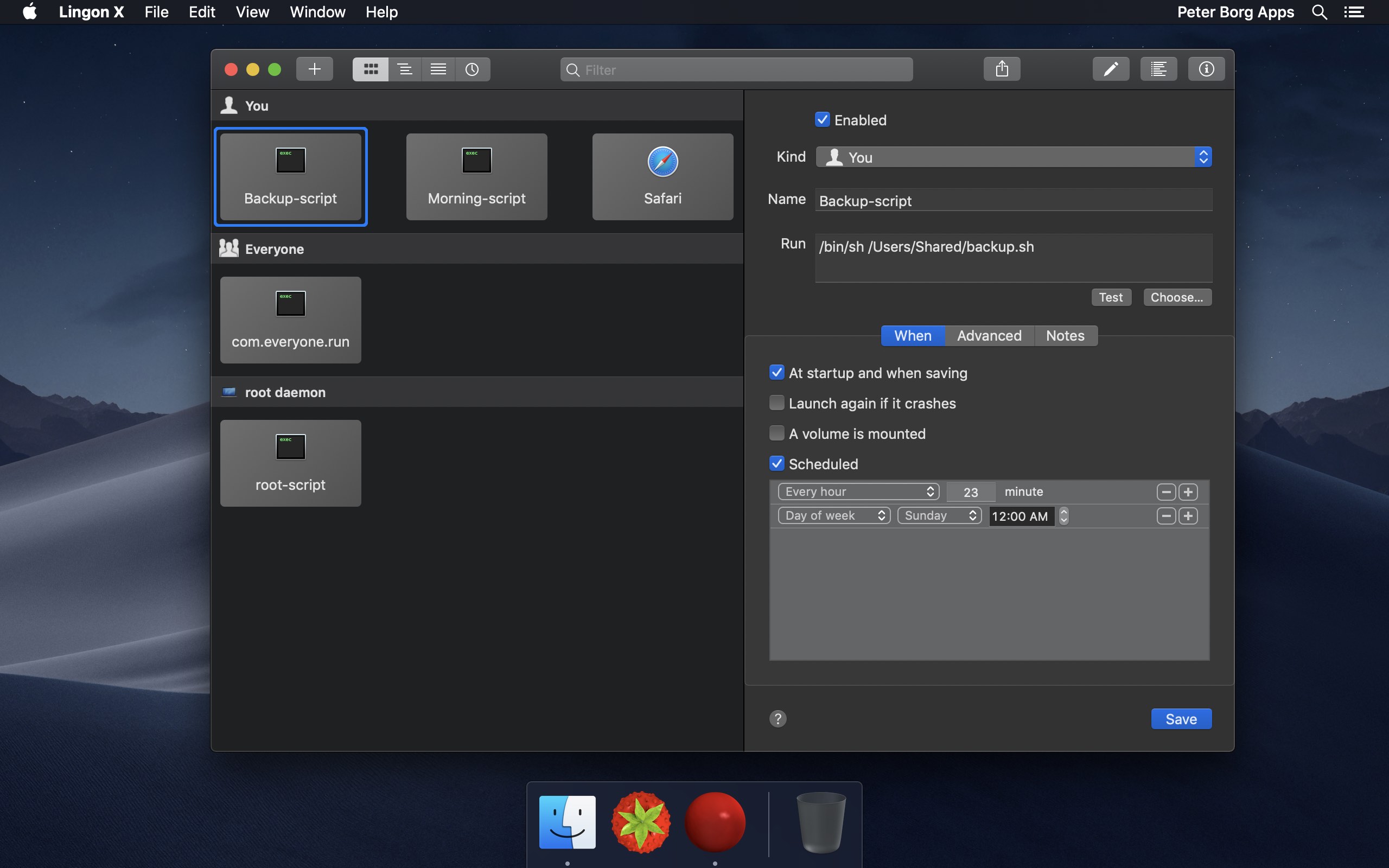Select the Morning-script job
This screenshot has height=868, width=1389.
click(x=476, y=177)
